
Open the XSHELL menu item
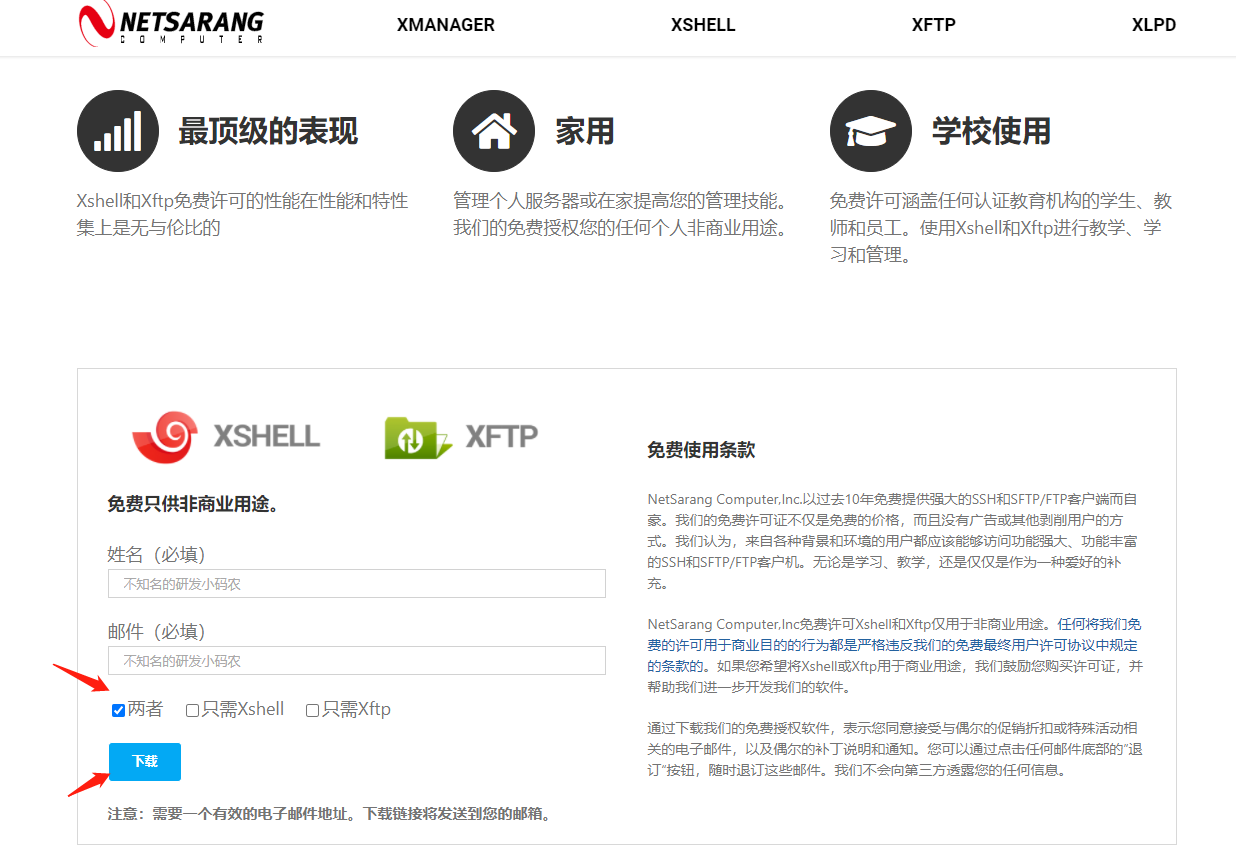click(x=703, y=25)
